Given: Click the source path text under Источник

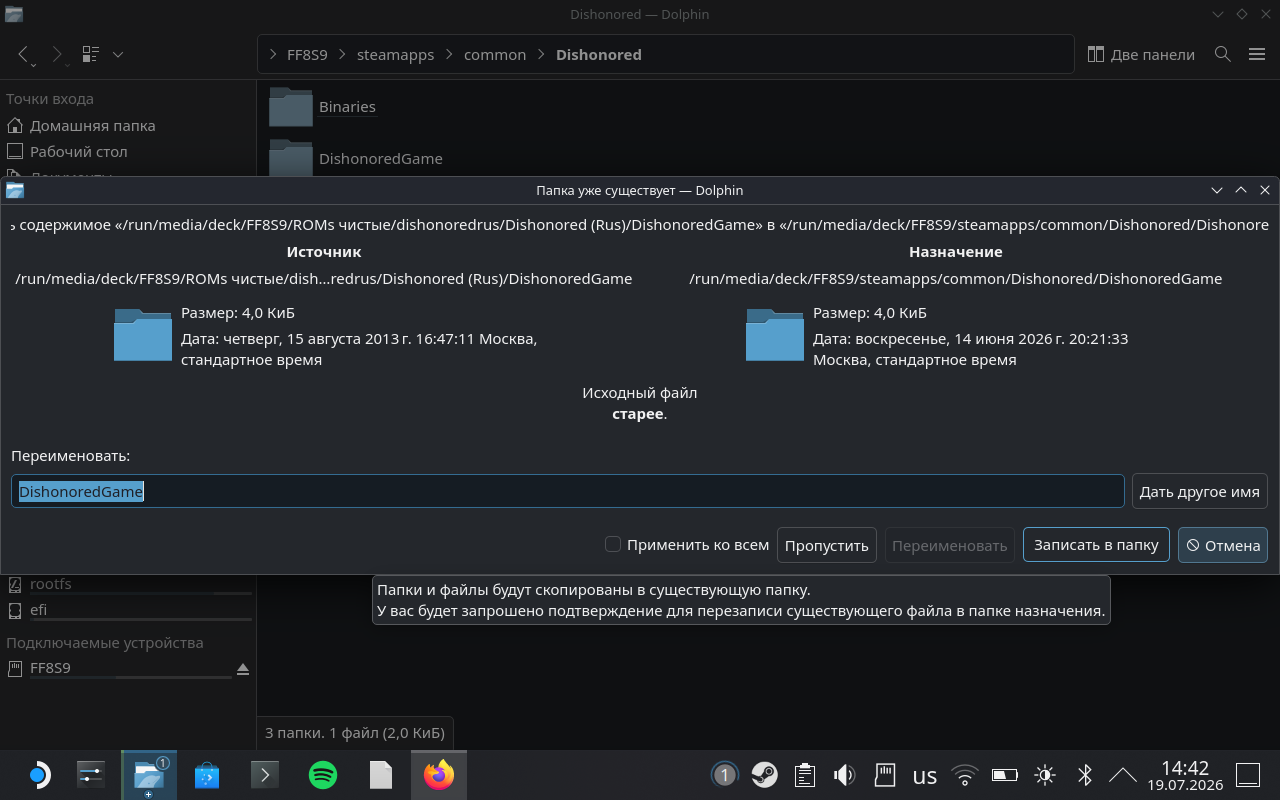Looking at the screenshot, I should 324,279.
